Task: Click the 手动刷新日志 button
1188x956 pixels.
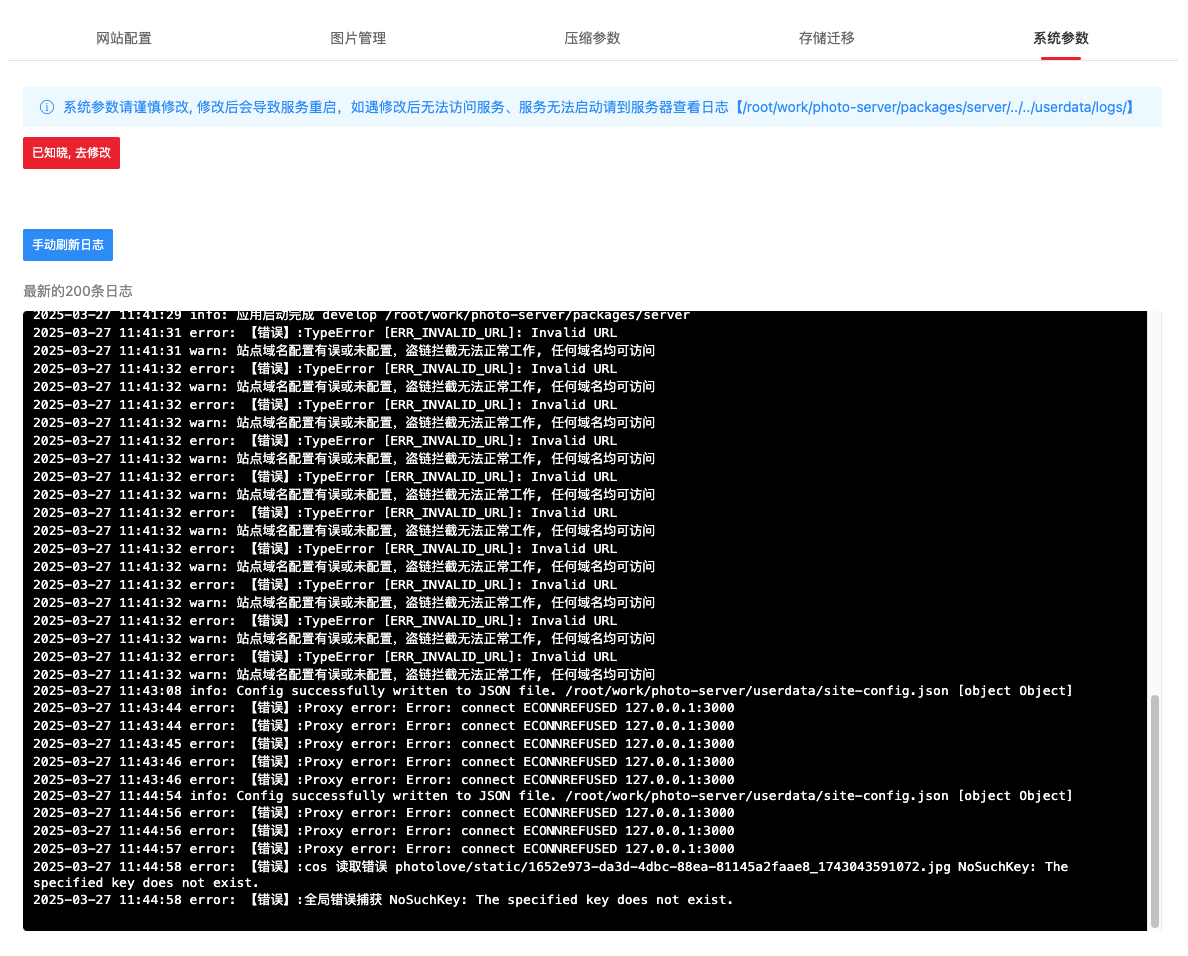Action: click(x=68, y=245)
